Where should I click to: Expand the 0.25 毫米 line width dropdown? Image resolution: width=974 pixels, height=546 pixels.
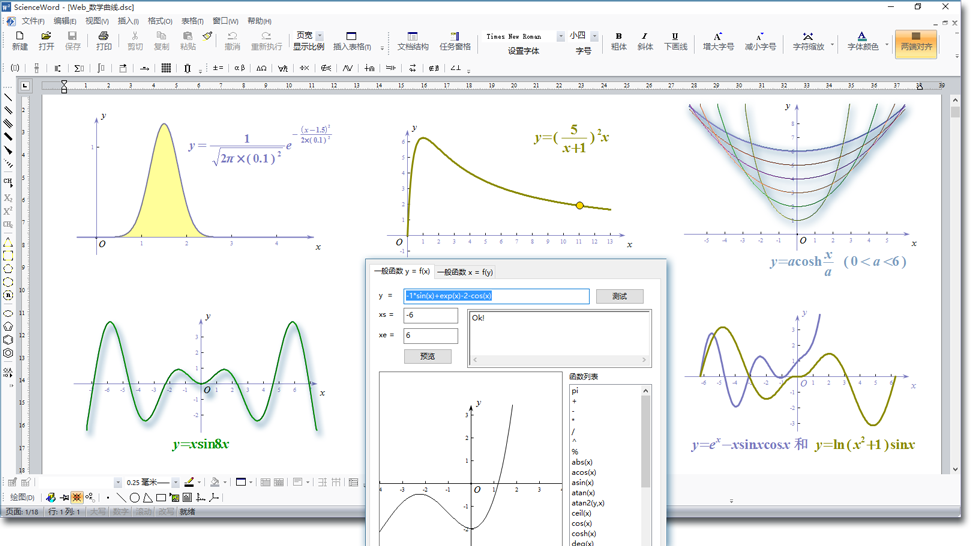pyautogui.click(x=175, y=483)
